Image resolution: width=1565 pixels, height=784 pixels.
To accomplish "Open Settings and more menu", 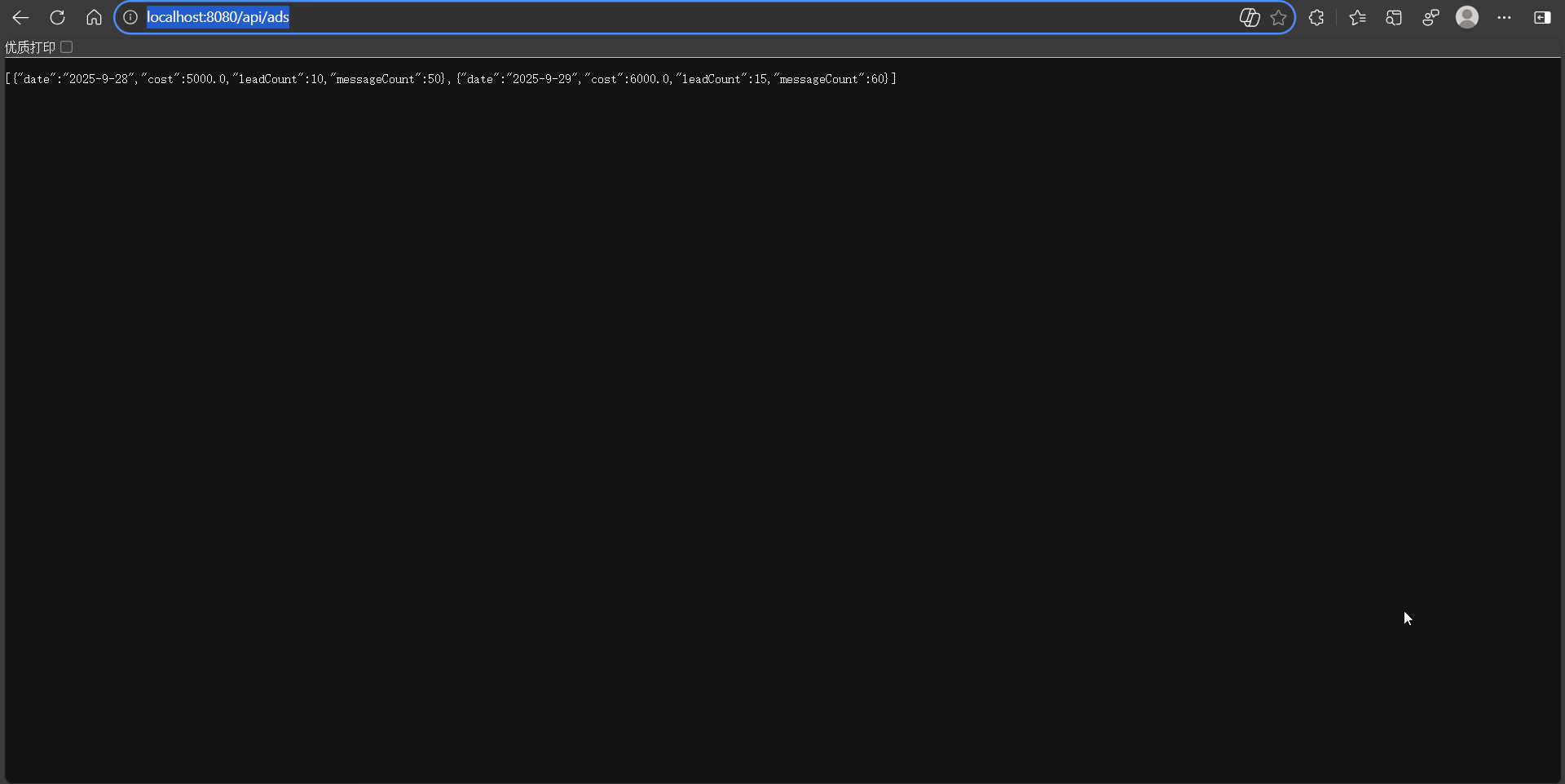I will tap(1505, 17).
